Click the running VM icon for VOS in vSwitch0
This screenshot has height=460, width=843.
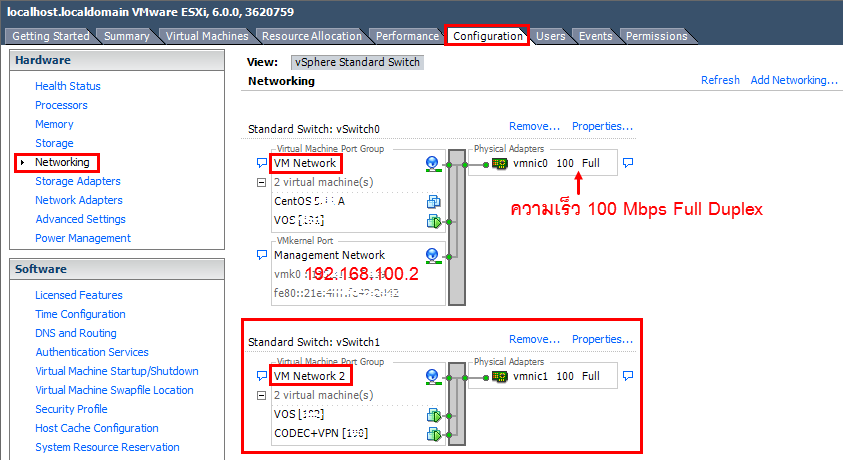(x=434, y=221)
